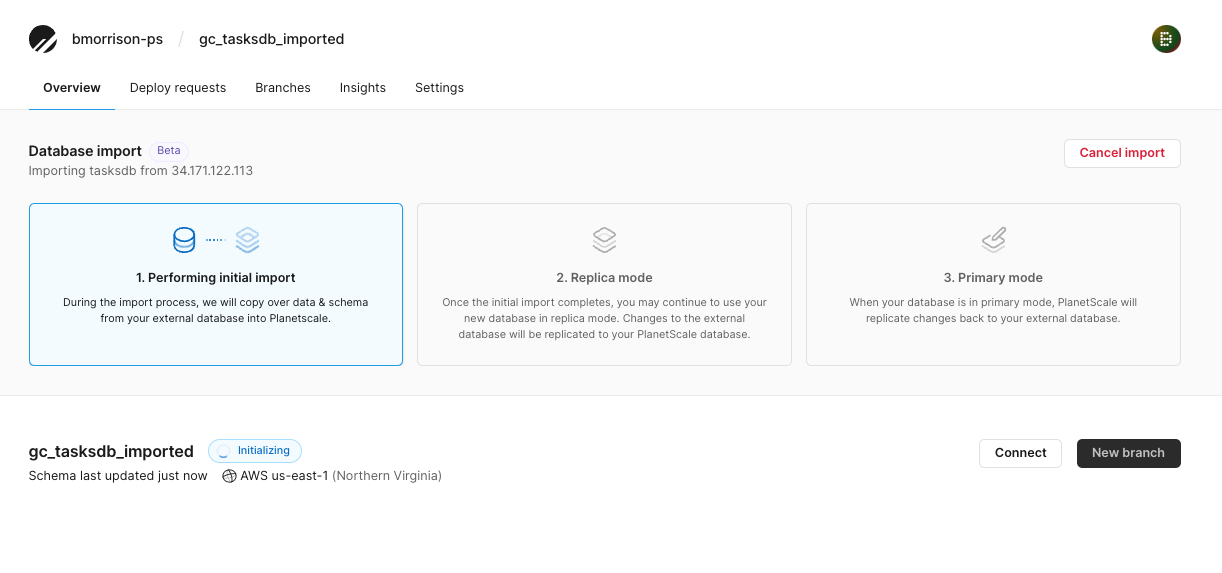1222x573 pixels.
Task: Click the 'AWS us-east-1' region text
Action: [x=284, y=476]
